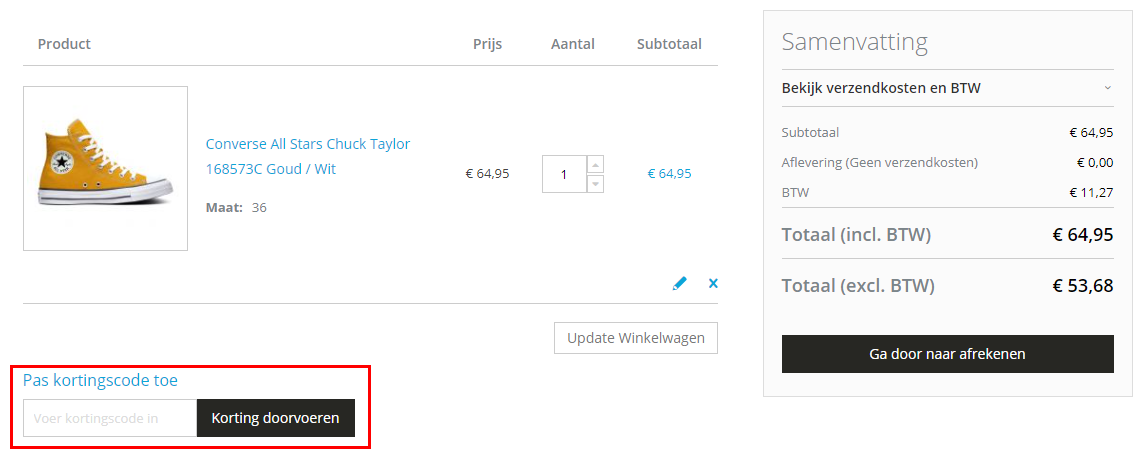Click the Maat: 36 size label

click(236, 208)
